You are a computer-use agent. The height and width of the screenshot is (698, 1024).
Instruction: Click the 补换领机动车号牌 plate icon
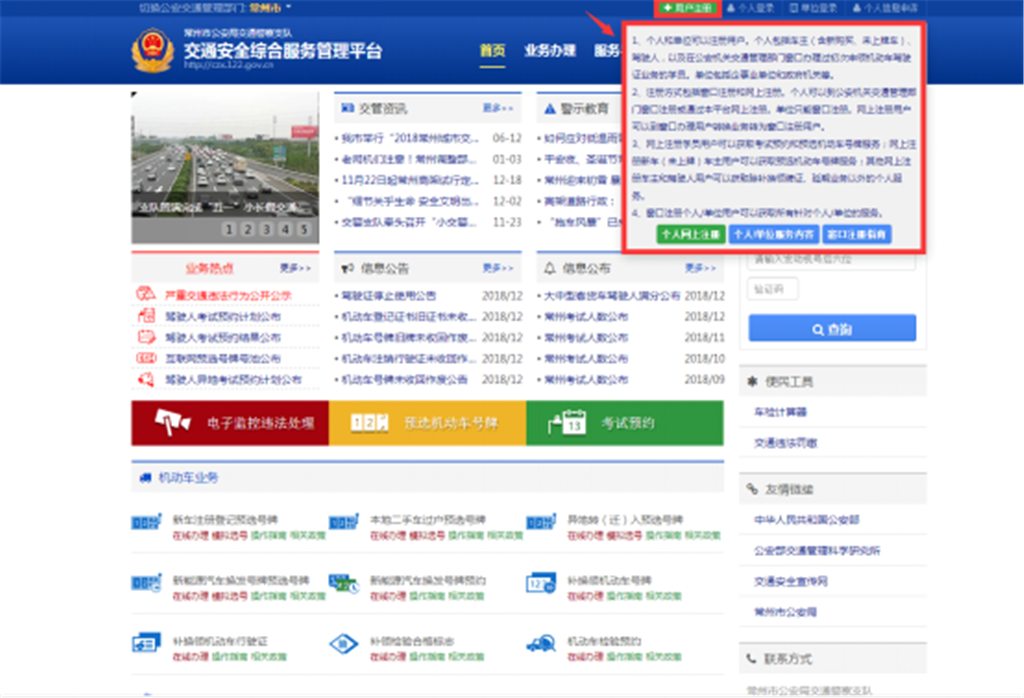(x=541, y=583)
